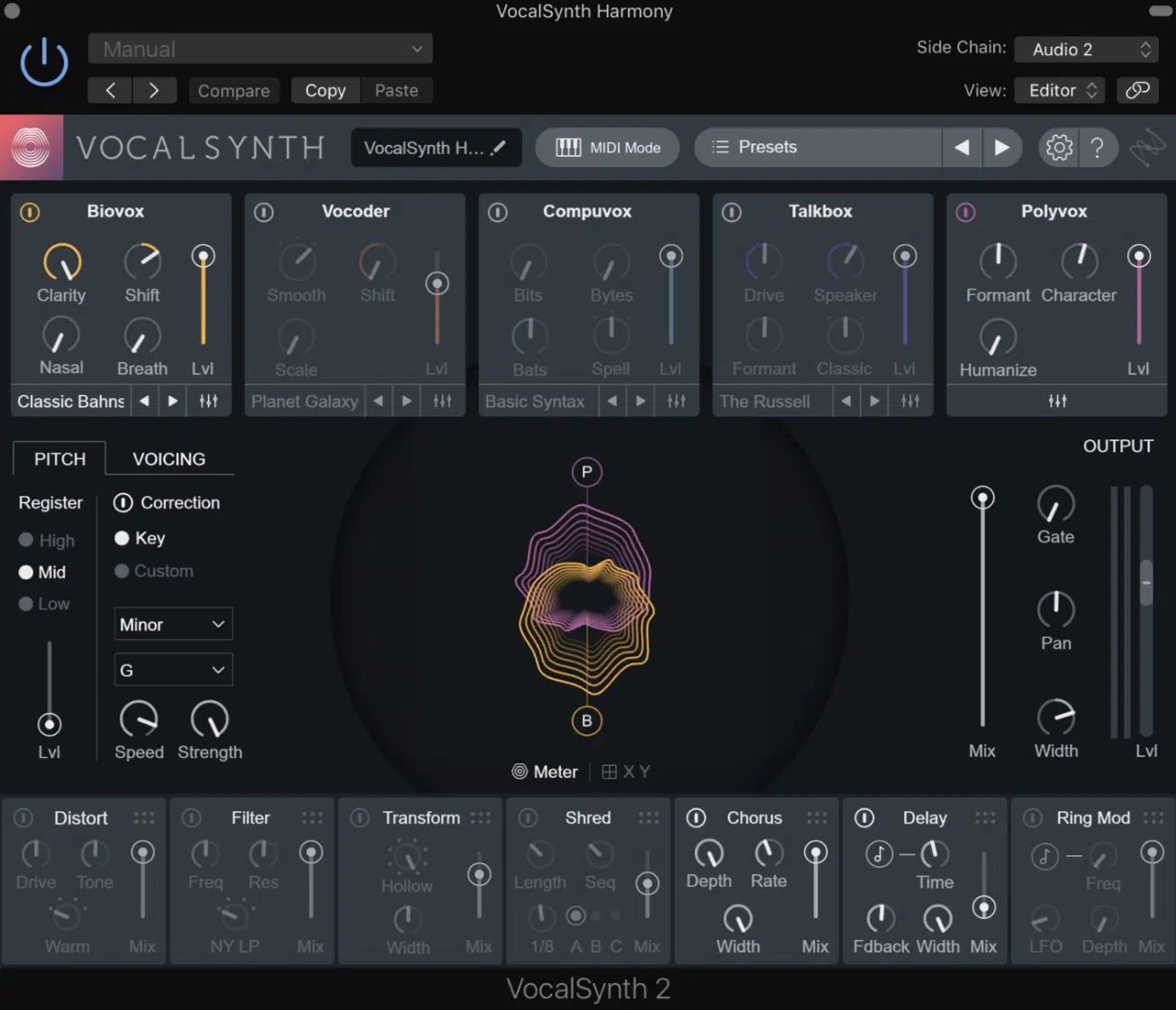Open Vocoder advanced settings sliders icon
1176x1010 pixels.
tap(442, 401)
